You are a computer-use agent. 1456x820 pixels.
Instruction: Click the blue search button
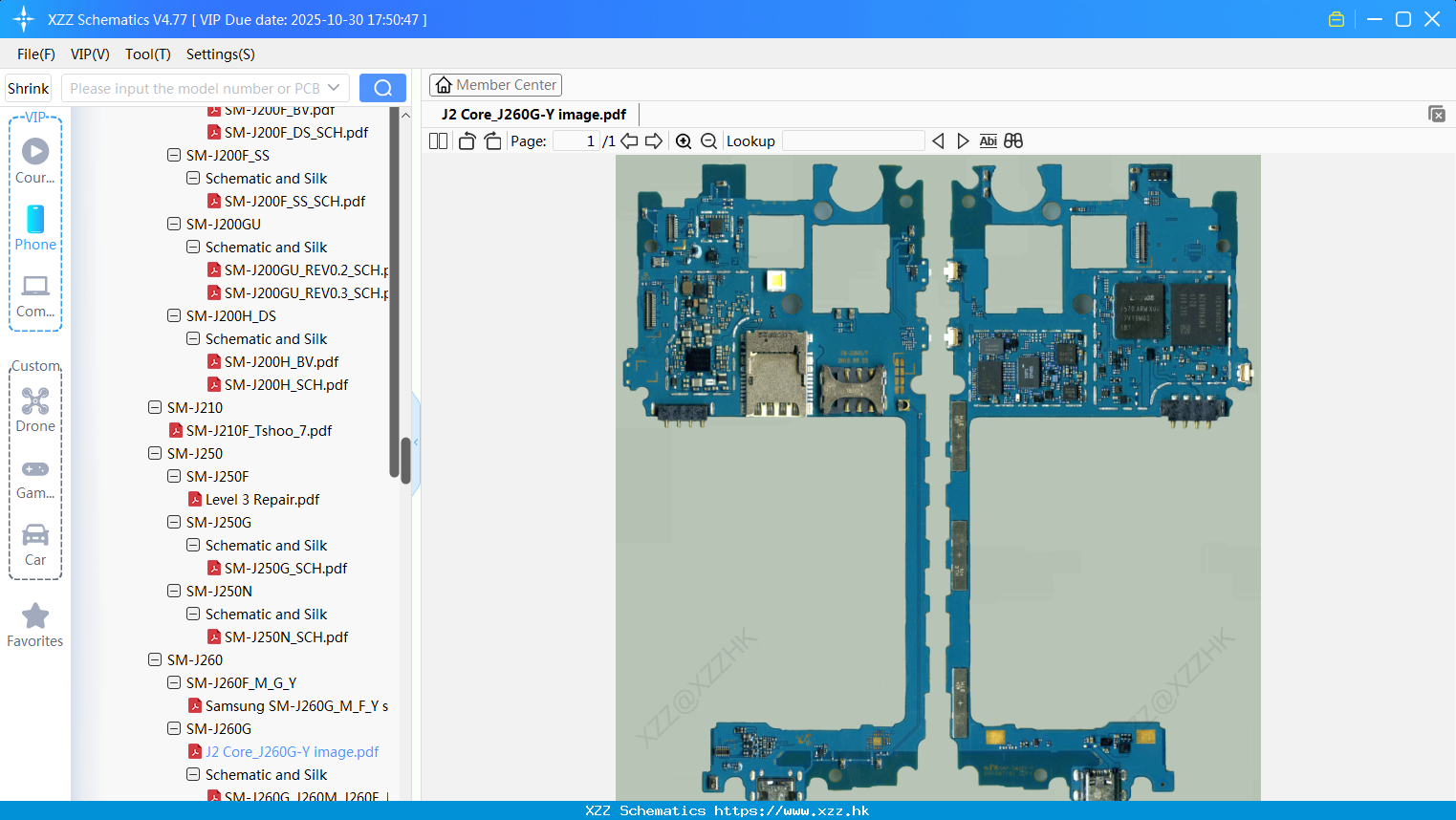pos(382,88)
